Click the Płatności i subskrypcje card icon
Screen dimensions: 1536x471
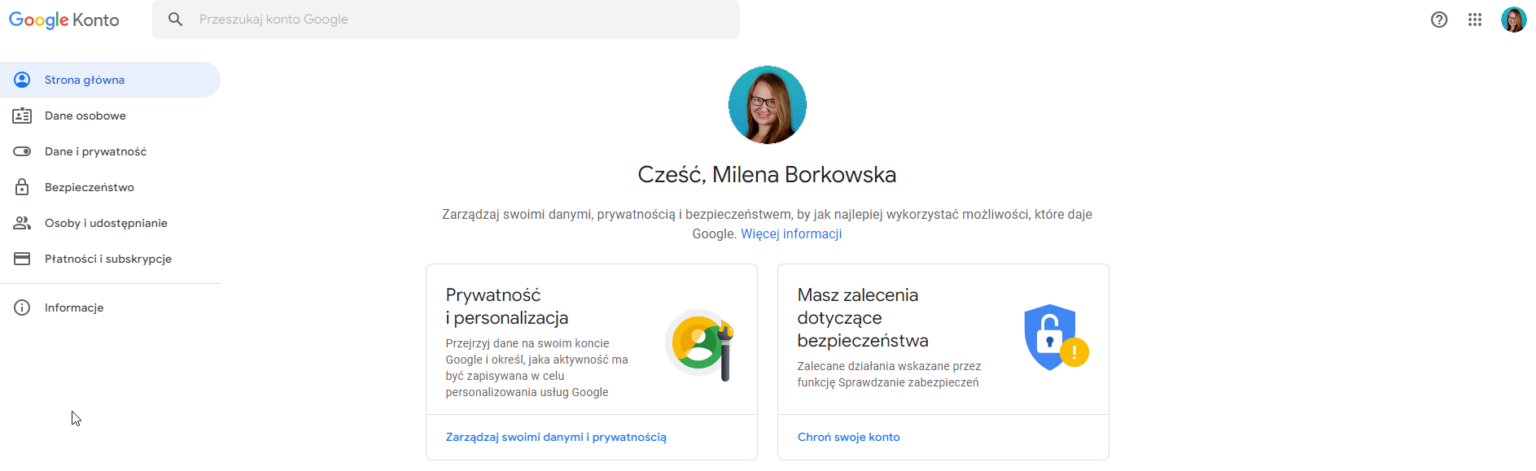coord(21,259)
